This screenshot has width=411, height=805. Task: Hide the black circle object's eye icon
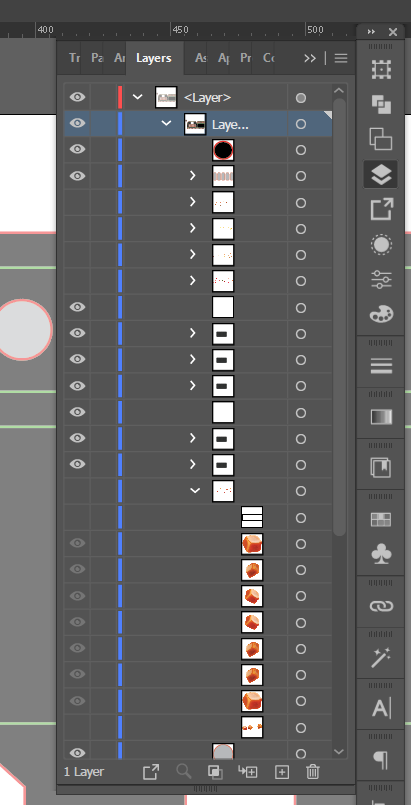(x=77, y=149)
